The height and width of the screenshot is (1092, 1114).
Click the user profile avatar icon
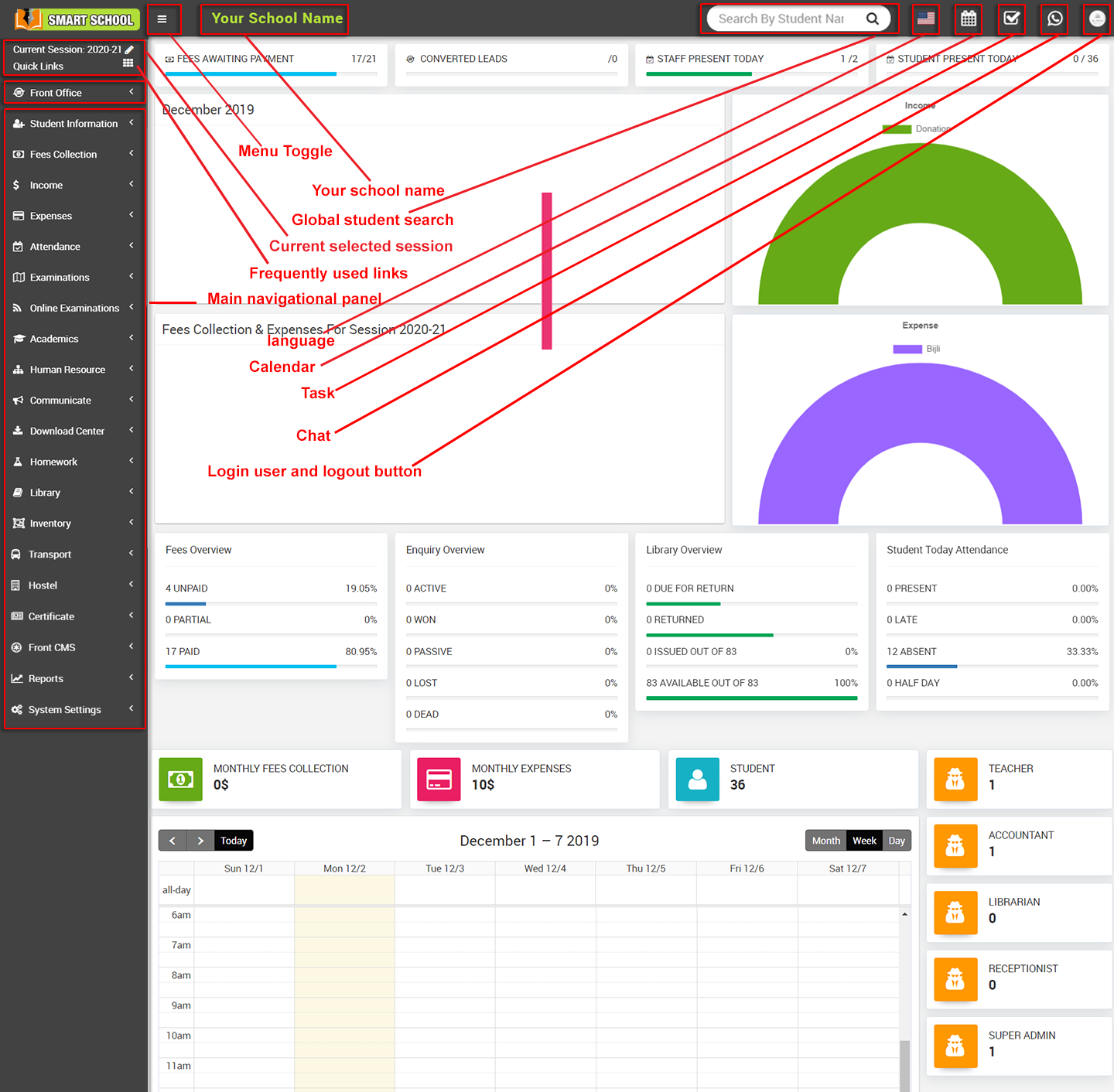pyautogui.click(x=1097, y=19)
